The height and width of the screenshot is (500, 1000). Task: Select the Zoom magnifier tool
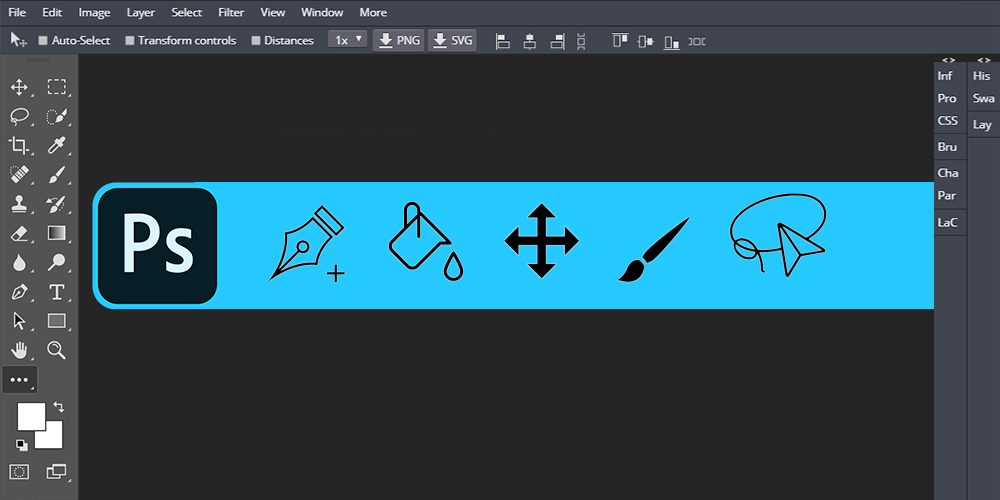(57, 350)
